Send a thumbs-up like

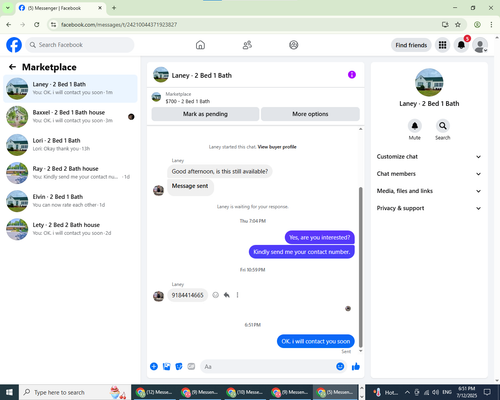click(356, 367)
